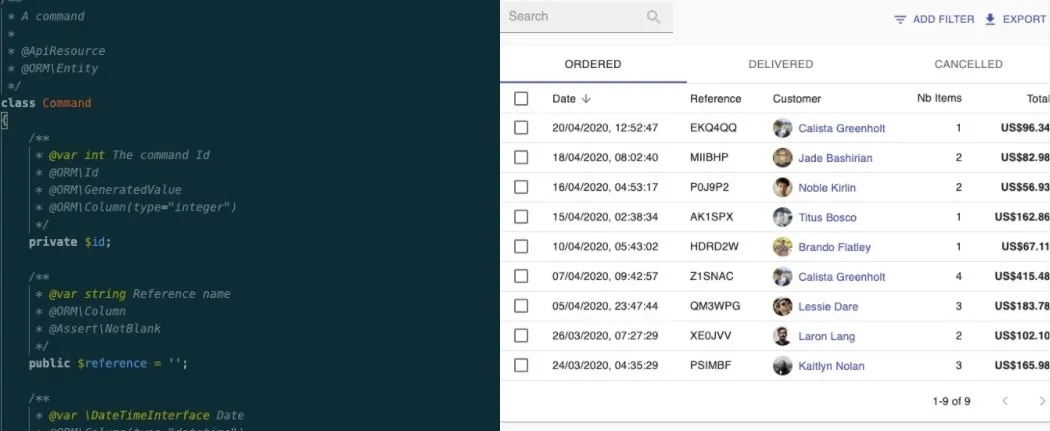Click the search magnifier icon

pos(654,17)
